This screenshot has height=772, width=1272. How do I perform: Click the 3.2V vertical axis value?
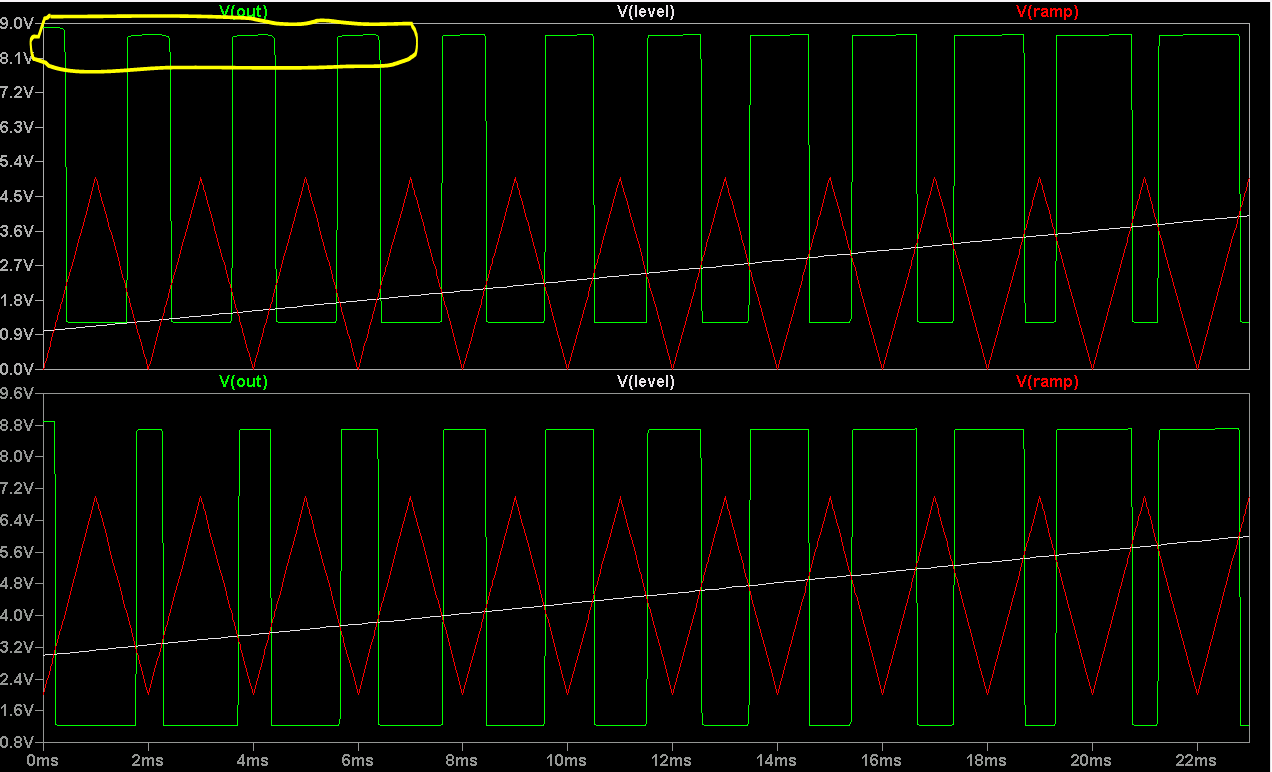pos(17,647)
